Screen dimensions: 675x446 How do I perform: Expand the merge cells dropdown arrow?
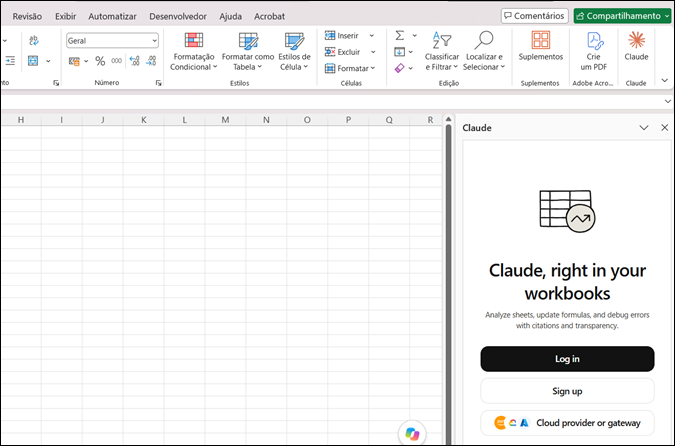pos(48,61)
